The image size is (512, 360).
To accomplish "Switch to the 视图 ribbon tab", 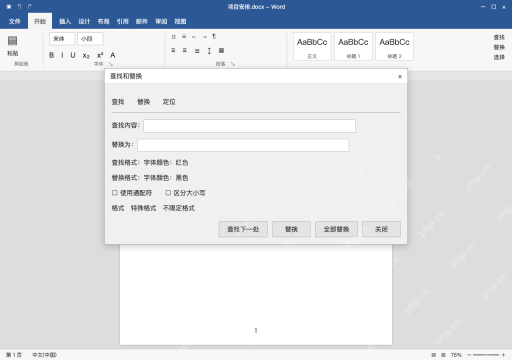I will (180, 21).
